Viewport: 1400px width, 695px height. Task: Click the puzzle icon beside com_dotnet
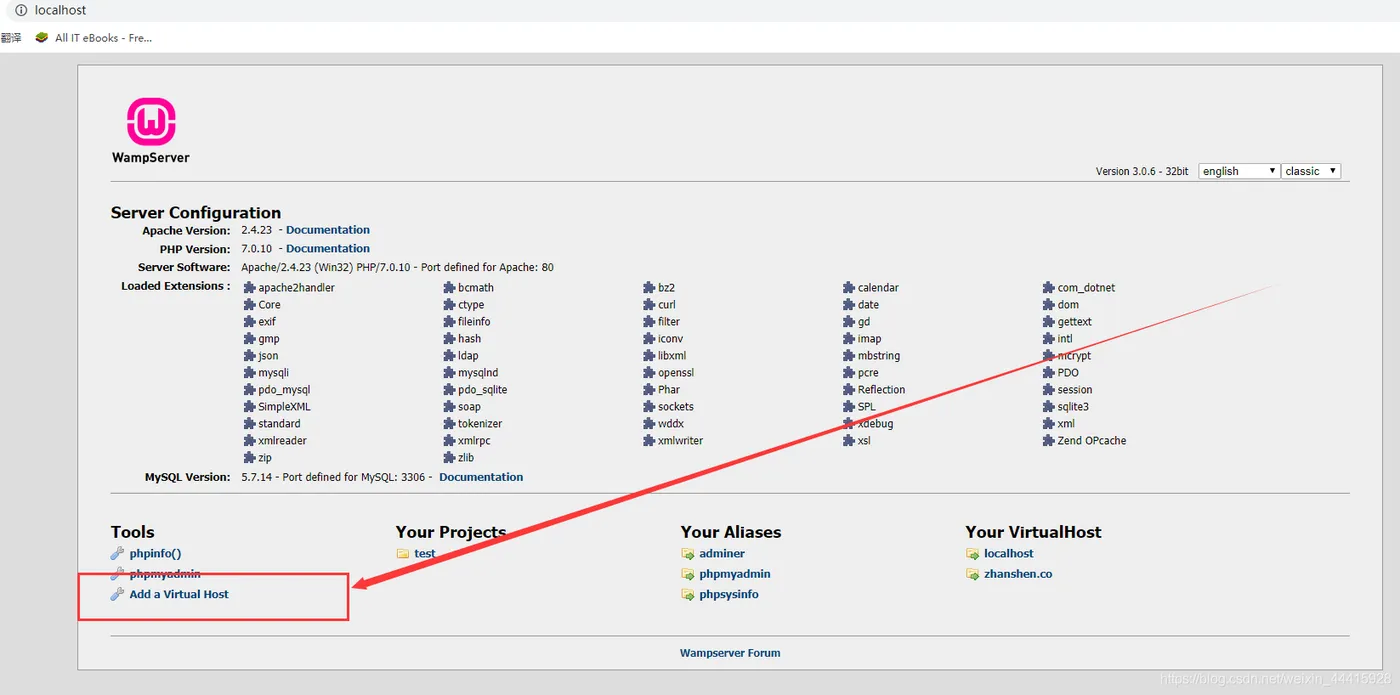click(1050, 288)
